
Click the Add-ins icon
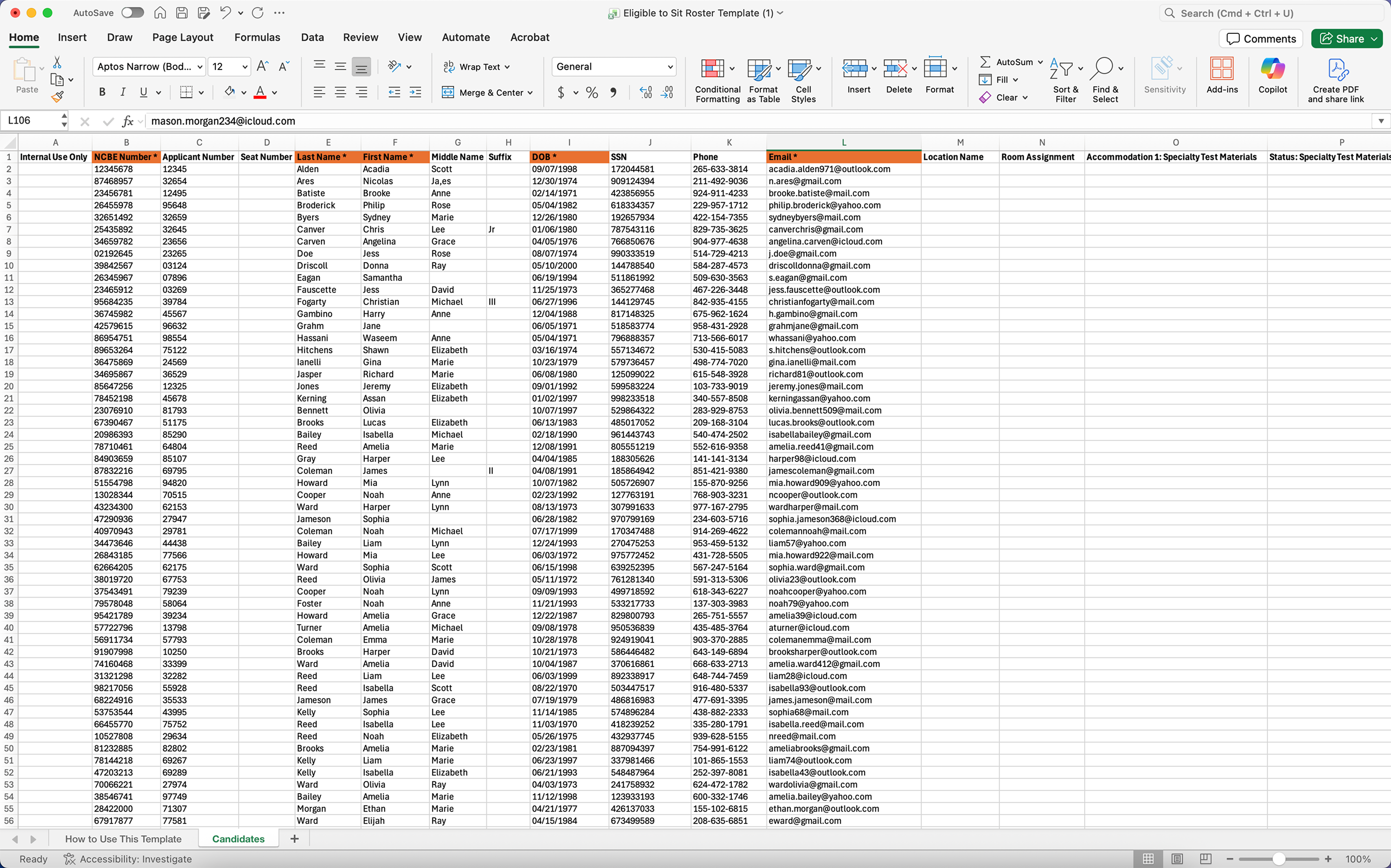(x=1221, y=69)
